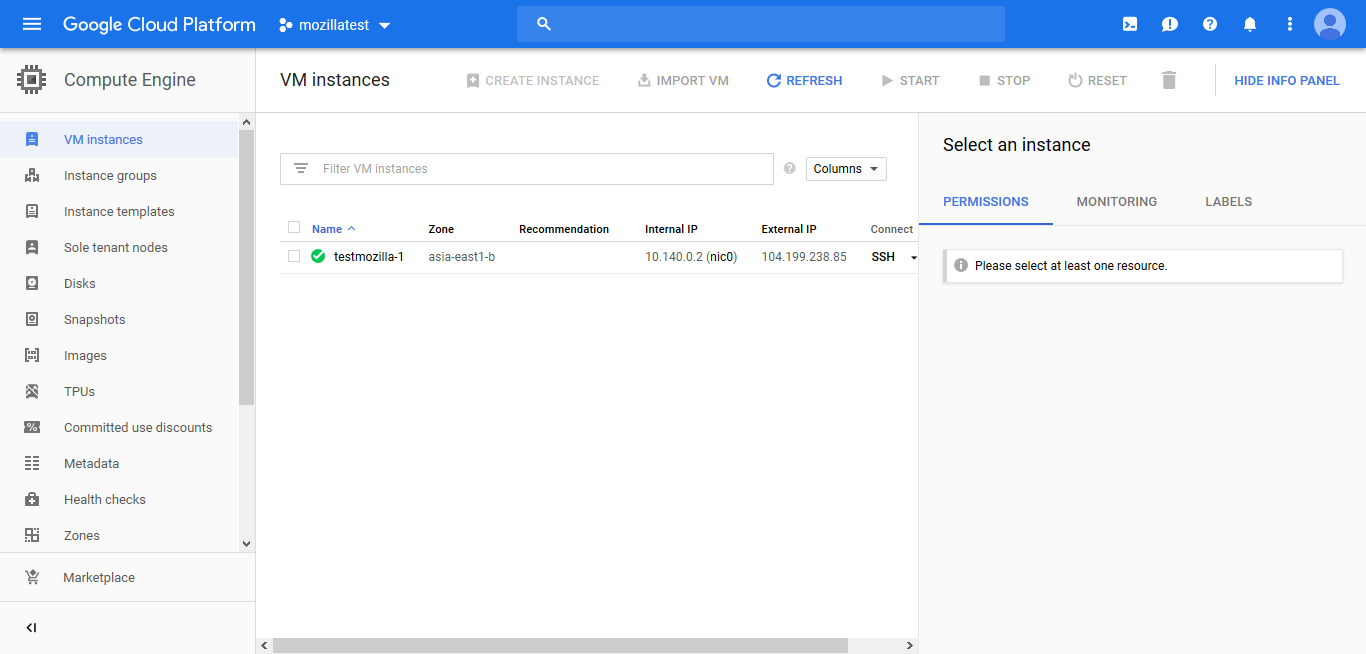Screen dimensions: 1366x654
Task: Open the notifications bell
Action: (x=1249, y=24)
